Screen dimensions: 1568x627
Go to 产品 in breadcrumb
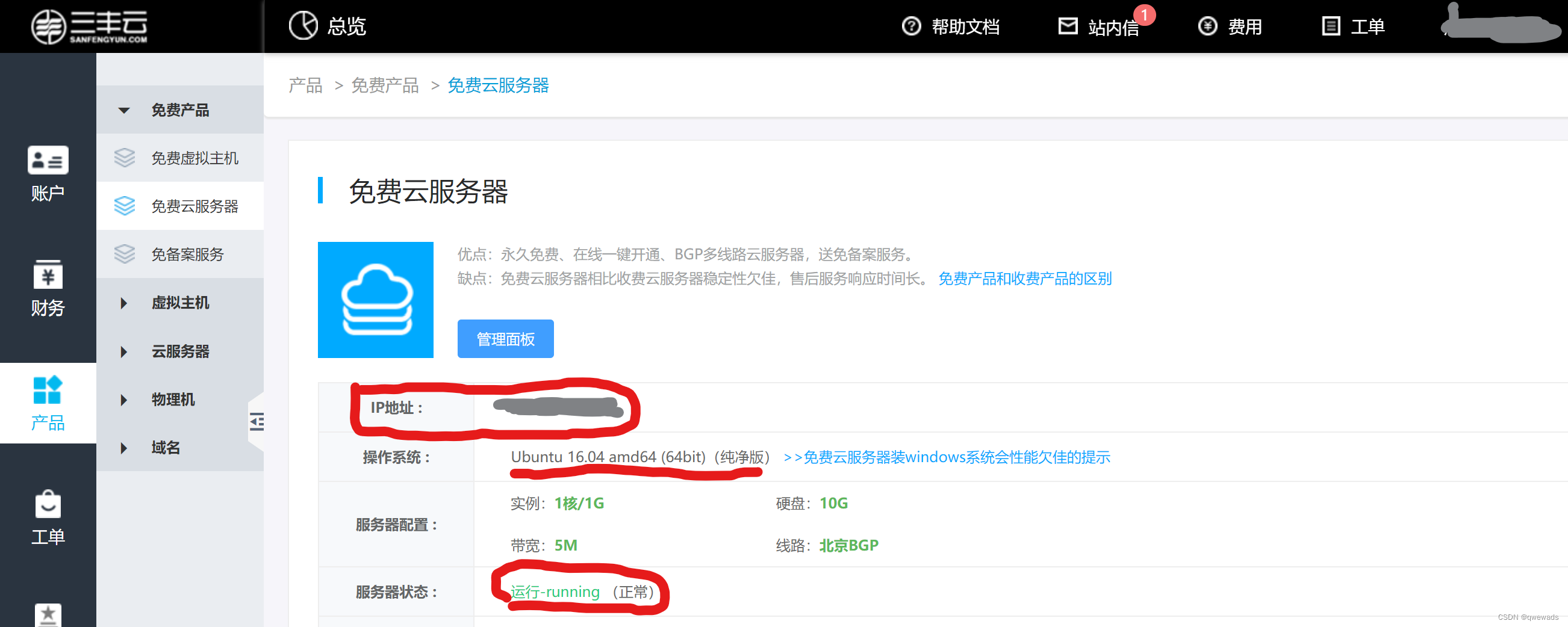[305, 85]
